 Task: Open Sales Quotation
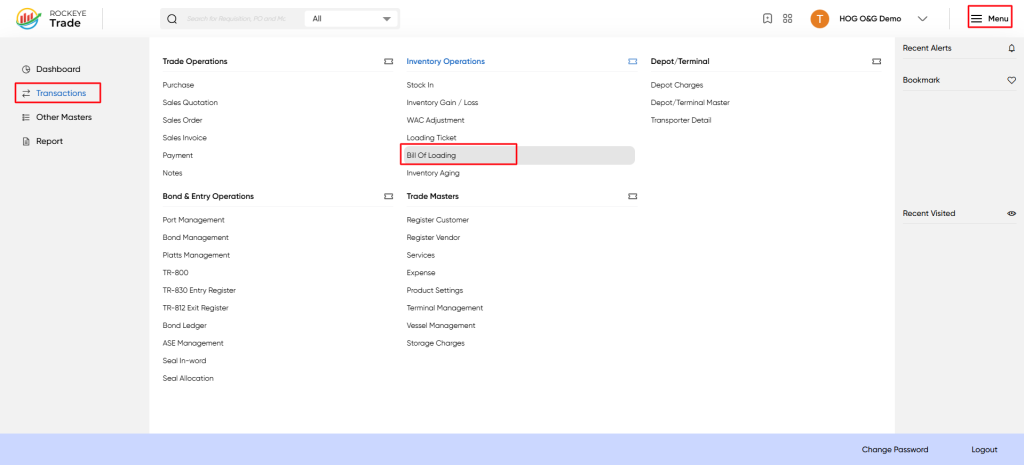(x=190, y=103)
